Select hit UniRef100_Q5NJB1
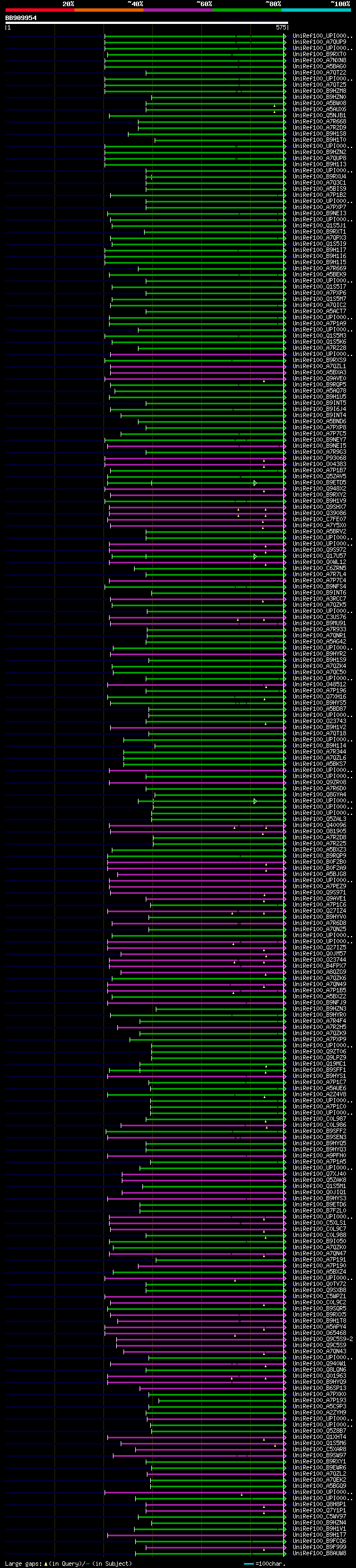This screenshot has height=1568, width=356. (319, 115)
